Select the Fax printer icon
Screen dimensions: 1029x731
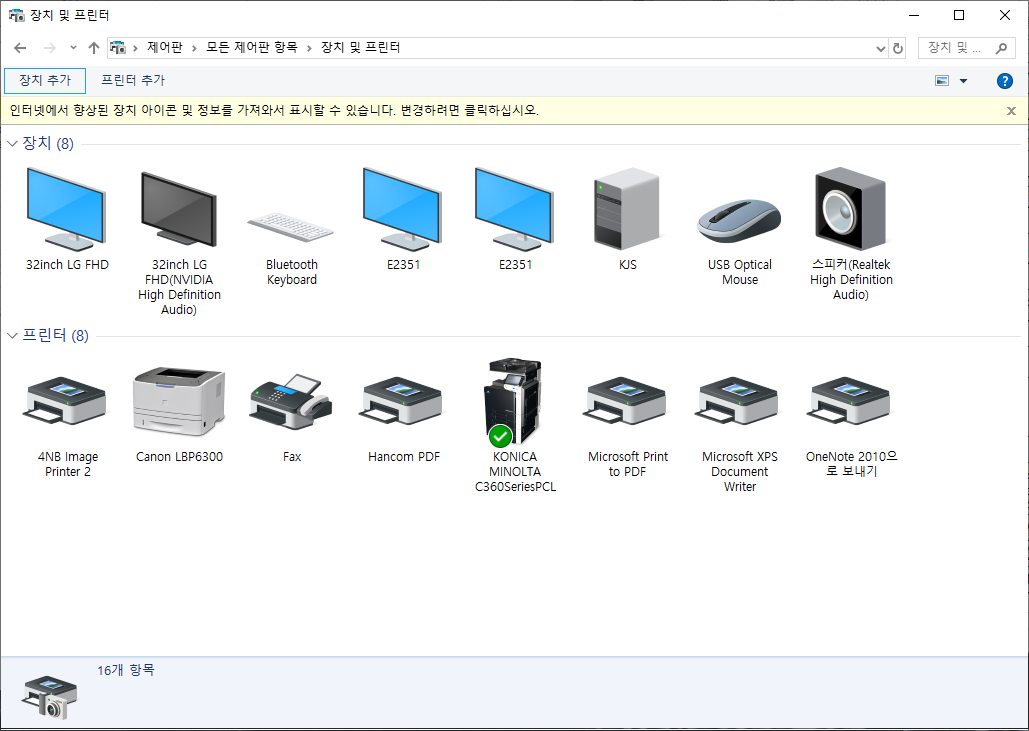[x=291, y=400]
